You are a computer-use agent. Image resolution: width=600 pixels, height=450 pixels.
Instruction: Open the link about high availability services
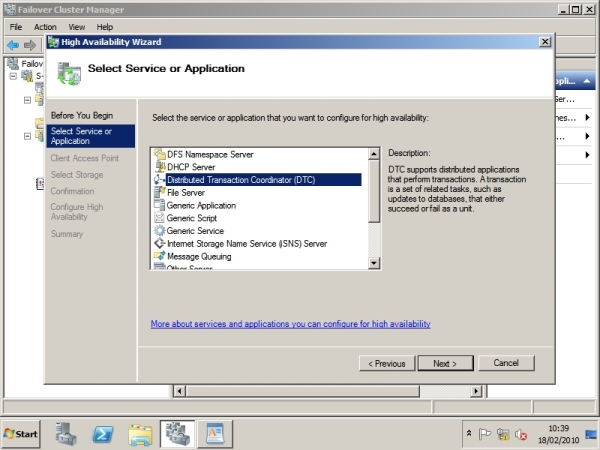[290, 324]
